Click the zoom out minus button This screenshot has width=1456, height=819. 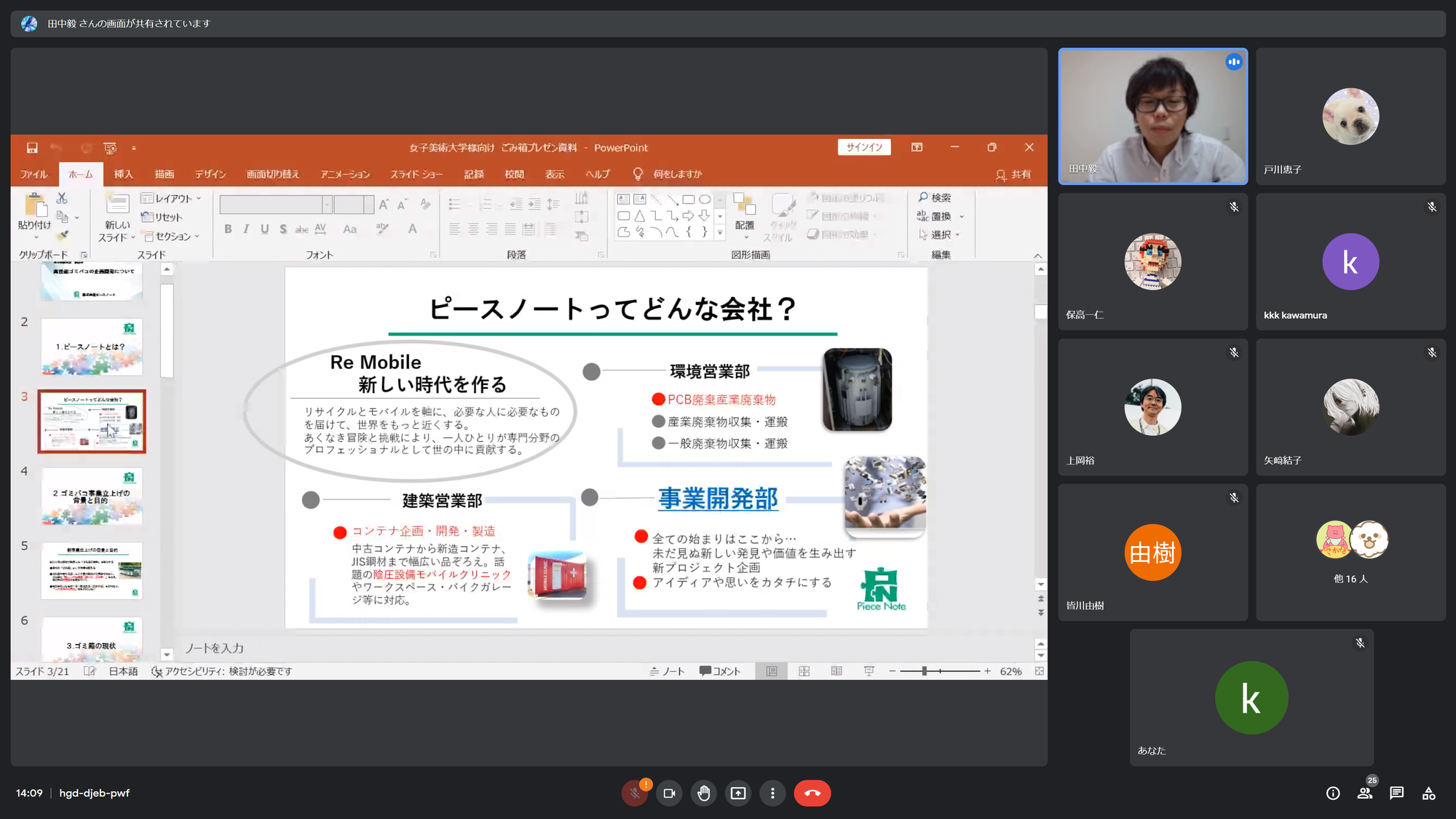892,671
